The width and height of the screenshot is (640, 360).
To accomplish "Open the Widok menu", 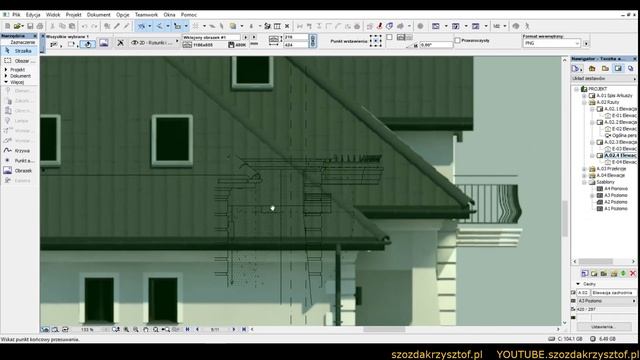I will pos(53,15).
